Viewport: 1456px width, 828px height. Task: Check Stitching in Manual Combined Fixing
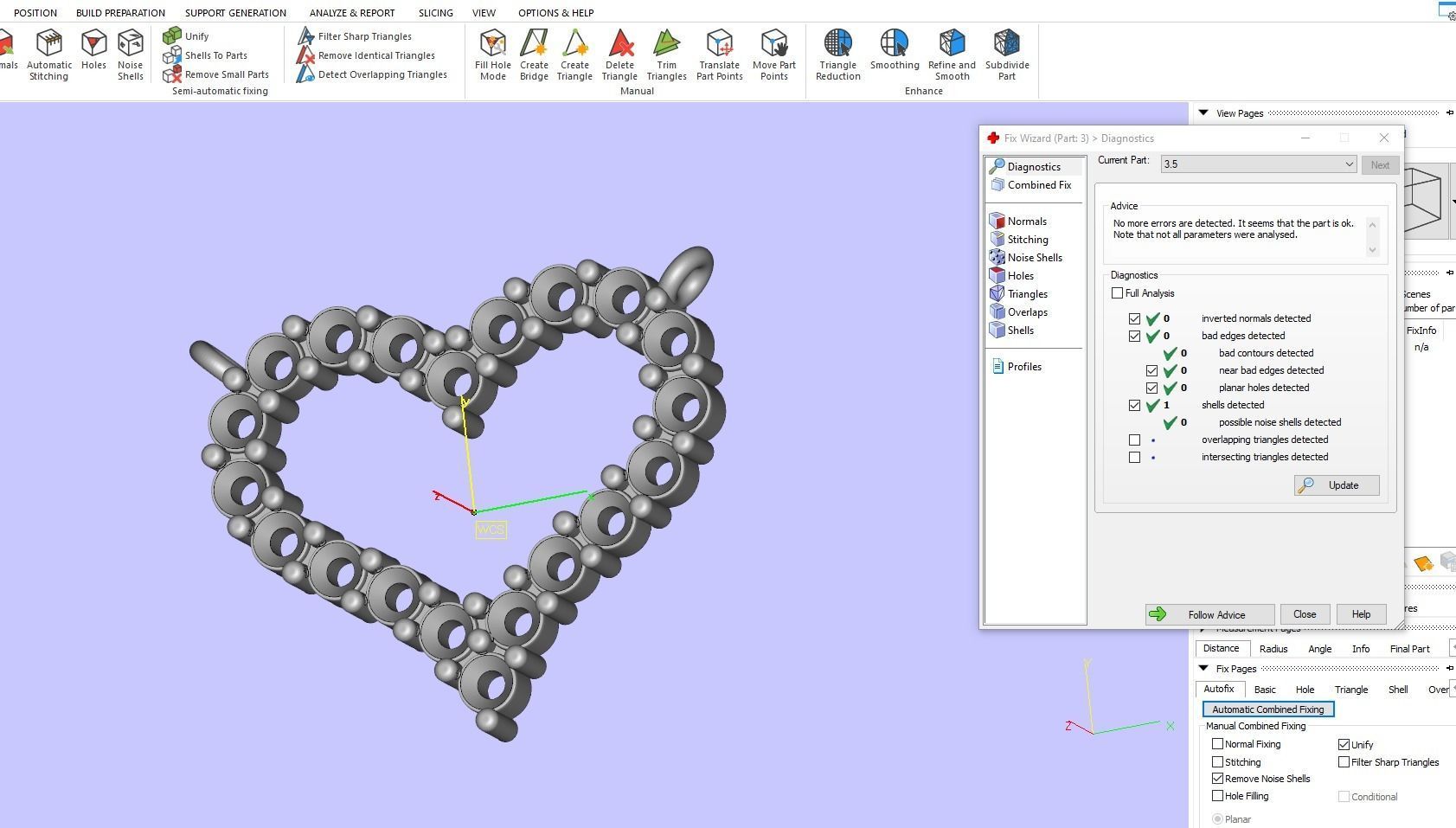(1217, 762)
